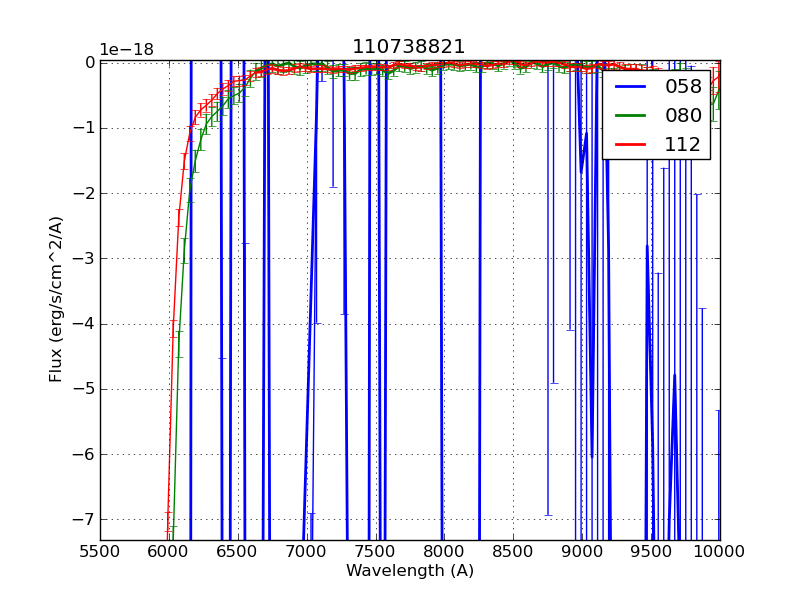This screenshot has height=600, width=800.
Task: Click the 9000 x-axis tick label
Action: (x=582, y=551)
